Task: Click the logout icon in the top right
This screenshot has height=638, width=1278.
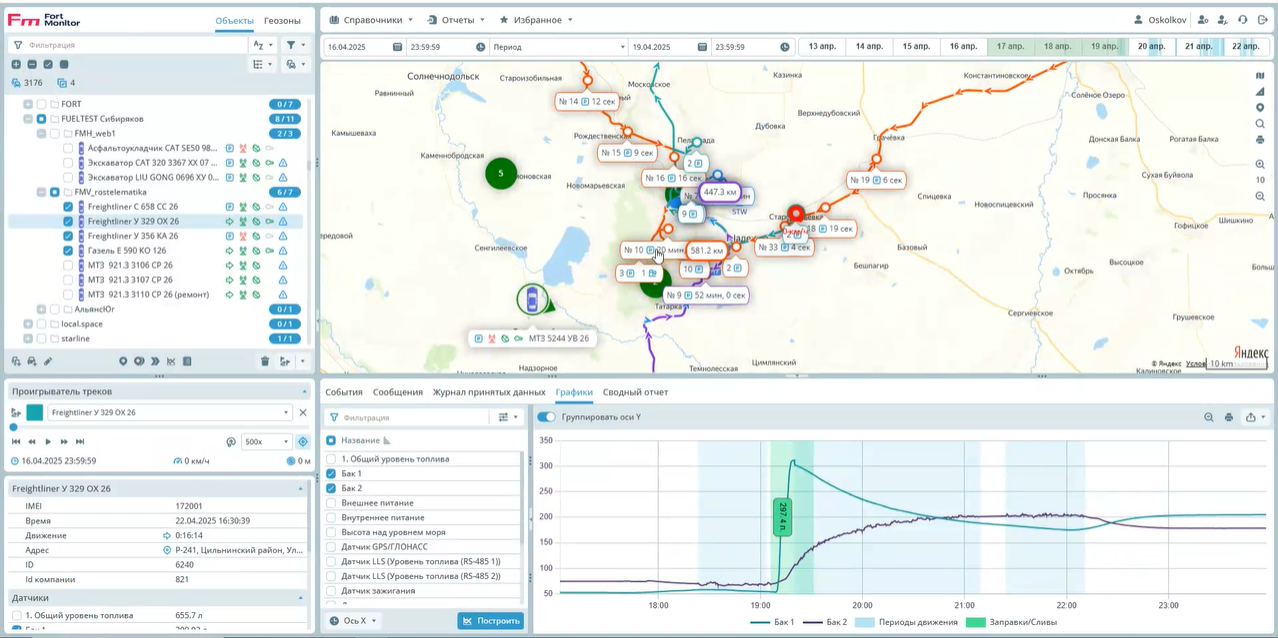Action: [x=1262, y=19]
